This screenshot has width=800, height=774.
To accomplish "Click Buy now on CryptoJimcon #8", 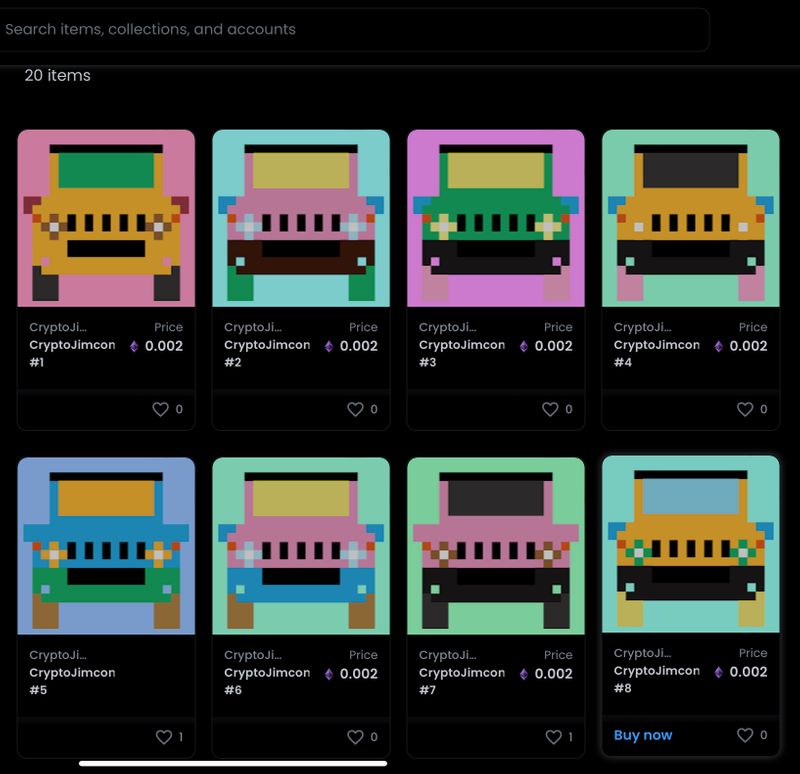I will [643, 735].
